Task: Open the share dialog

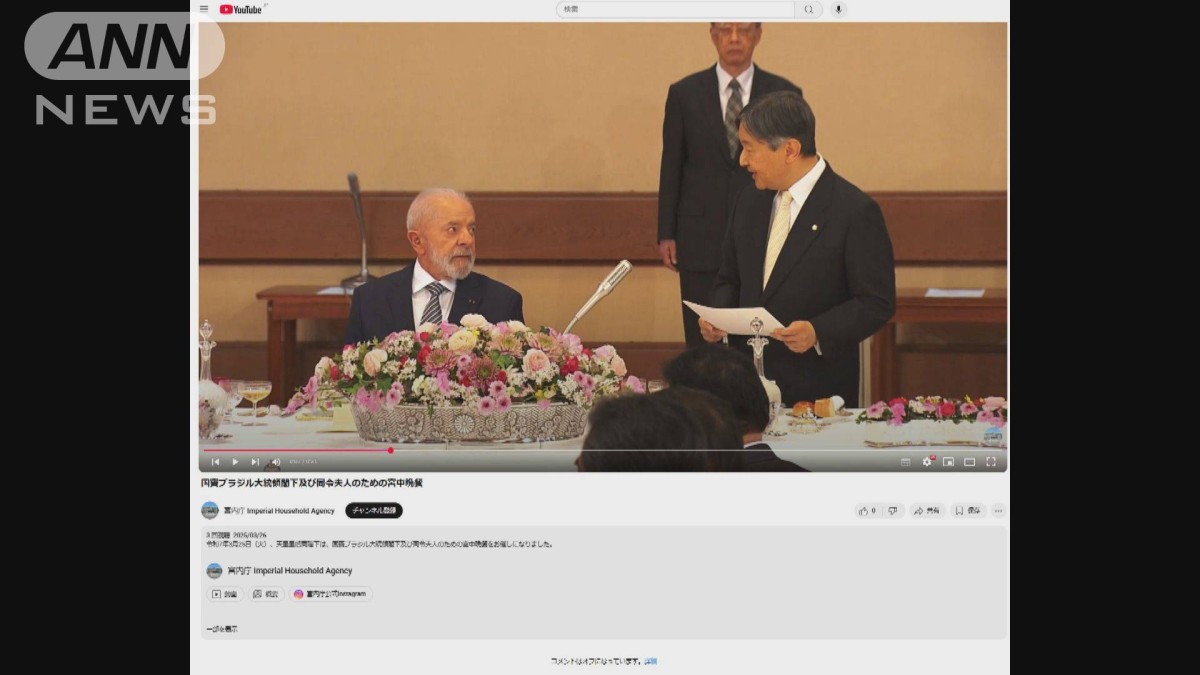Action: [x=927, y=510]
